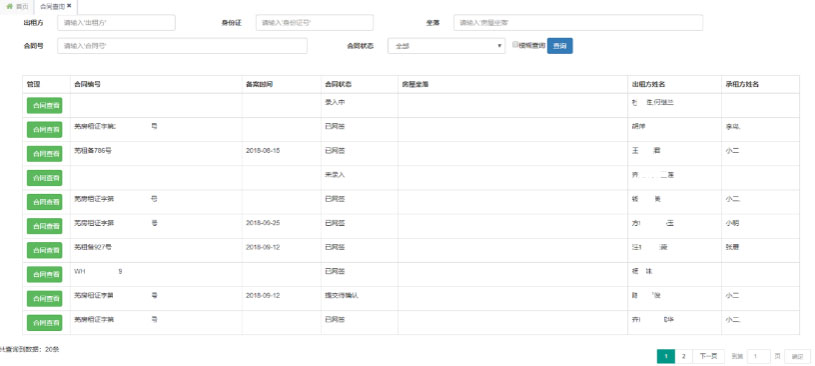Select the 录入中 status cell
Image resolution: width=815 pixels, height=366 pixels.
tap(360, 106)
